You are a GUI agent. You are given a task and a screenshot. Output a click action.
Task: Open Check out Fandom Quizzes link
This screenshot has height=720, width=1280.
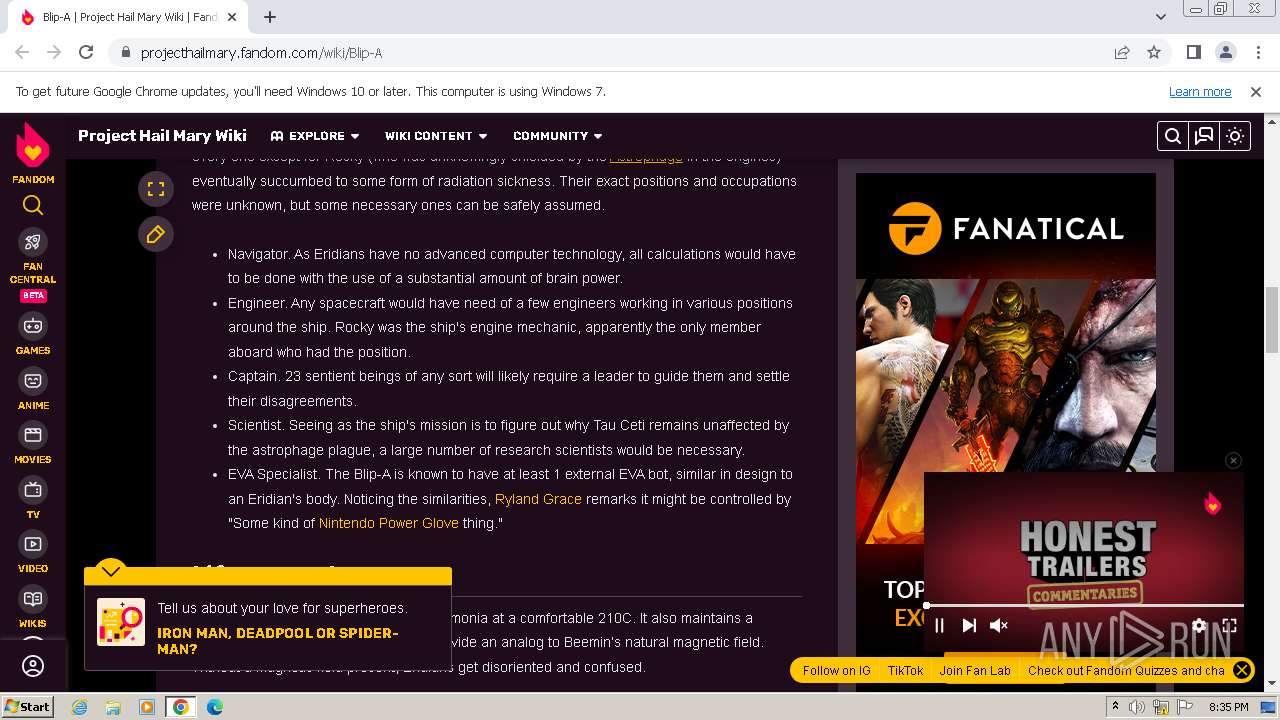coord(1126,671)
